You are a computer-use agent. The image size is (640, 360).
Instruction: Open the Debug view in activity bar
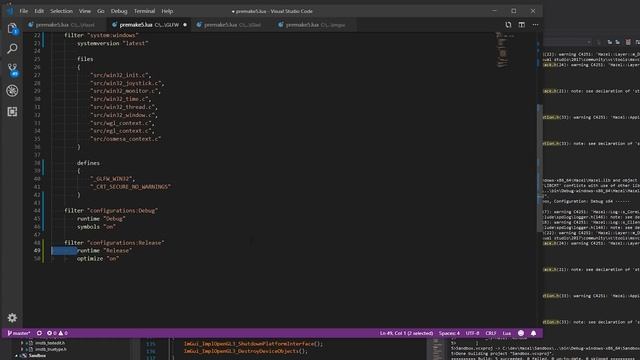tap(12, 91)
